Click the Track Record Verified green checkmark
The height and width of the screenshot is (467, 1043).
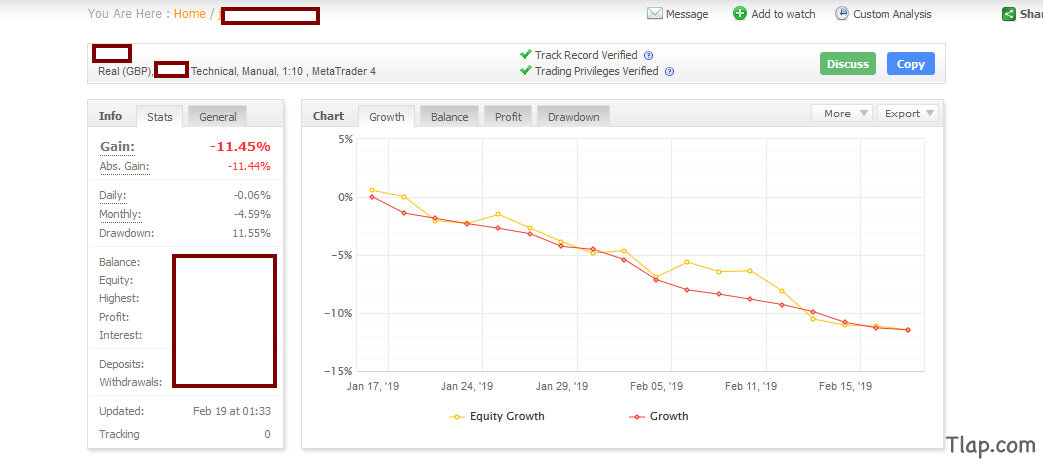(x=525, y=55)
